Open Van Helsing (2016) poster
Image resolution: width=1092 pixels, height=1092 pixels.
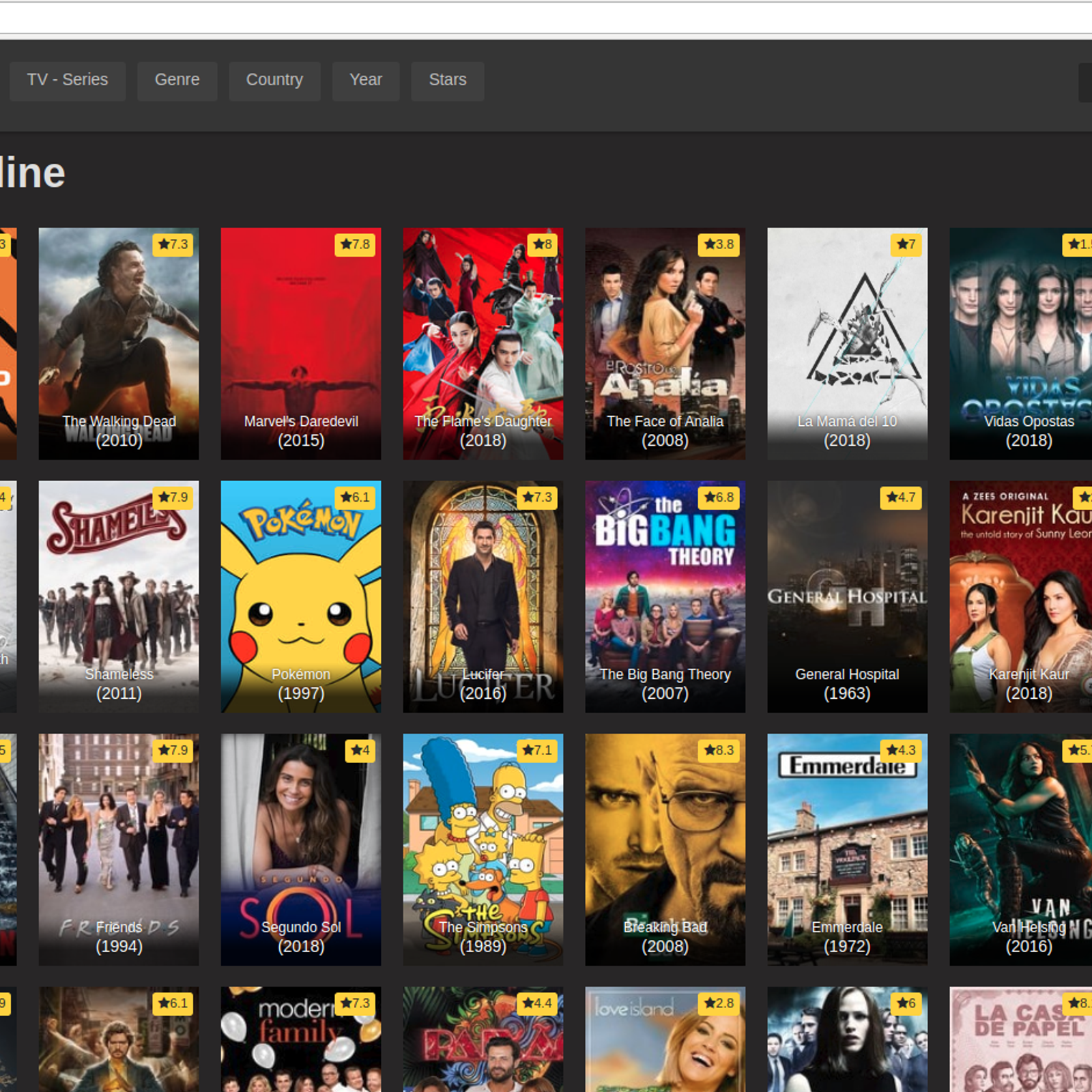pyautogui.click(x=1021, y=850)
